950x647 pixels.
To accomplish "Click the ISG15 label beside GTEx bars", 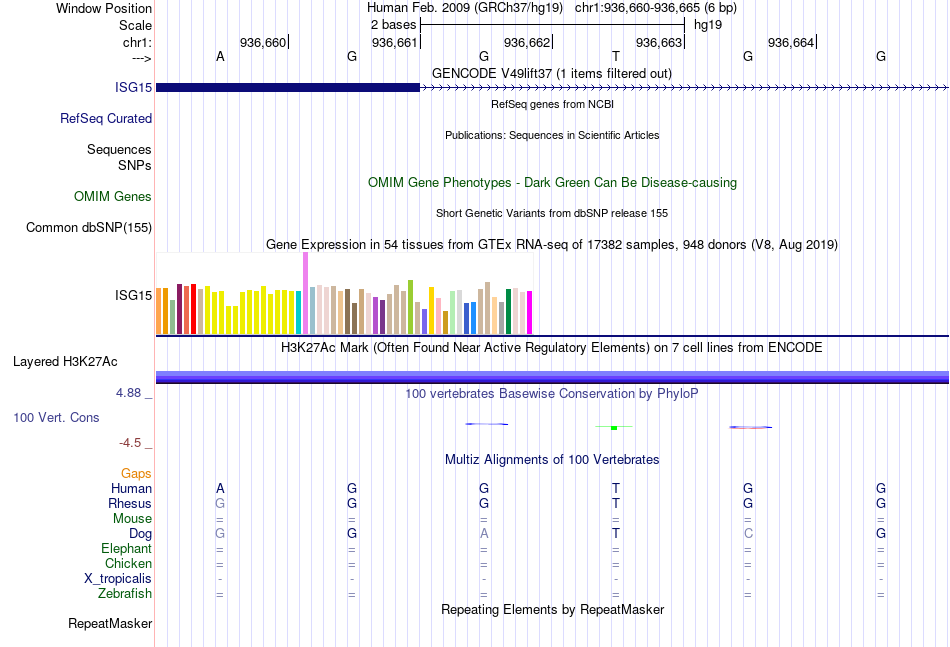I will (133, 295).
